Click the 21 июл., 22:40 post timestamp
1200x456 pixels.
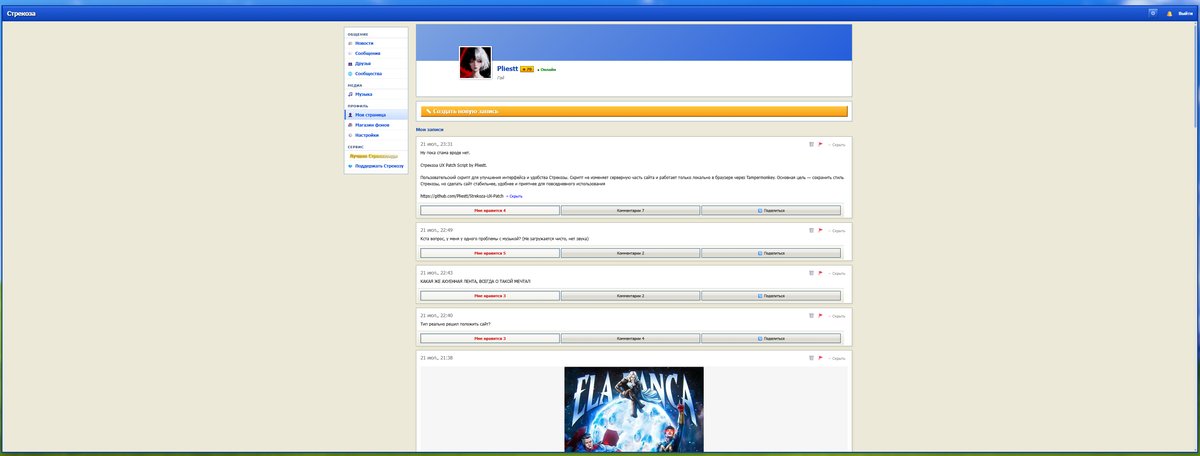pyautogui.click(x=436, y=315)
